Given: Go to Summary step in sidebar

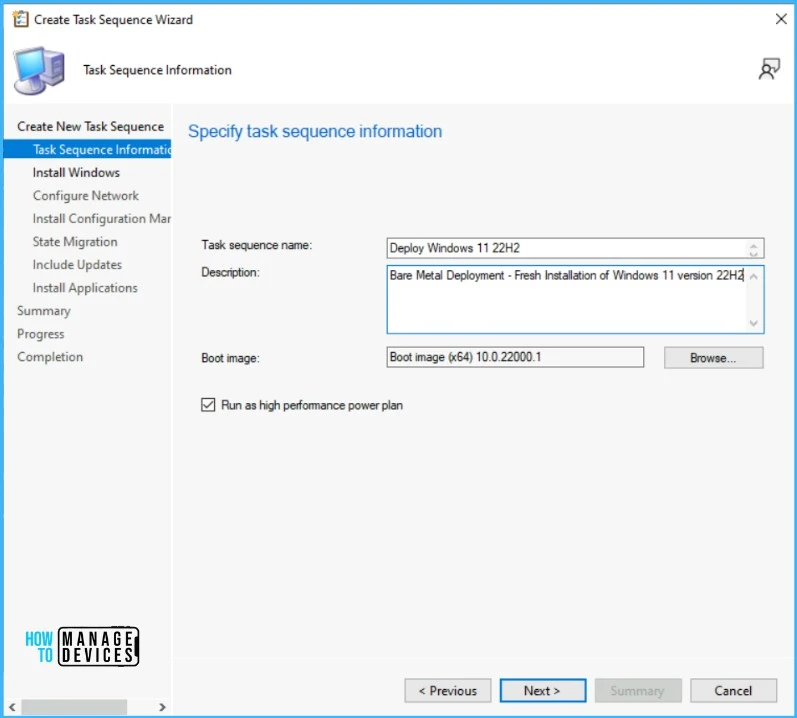Looking at the screenshot, I should [44, 311].
